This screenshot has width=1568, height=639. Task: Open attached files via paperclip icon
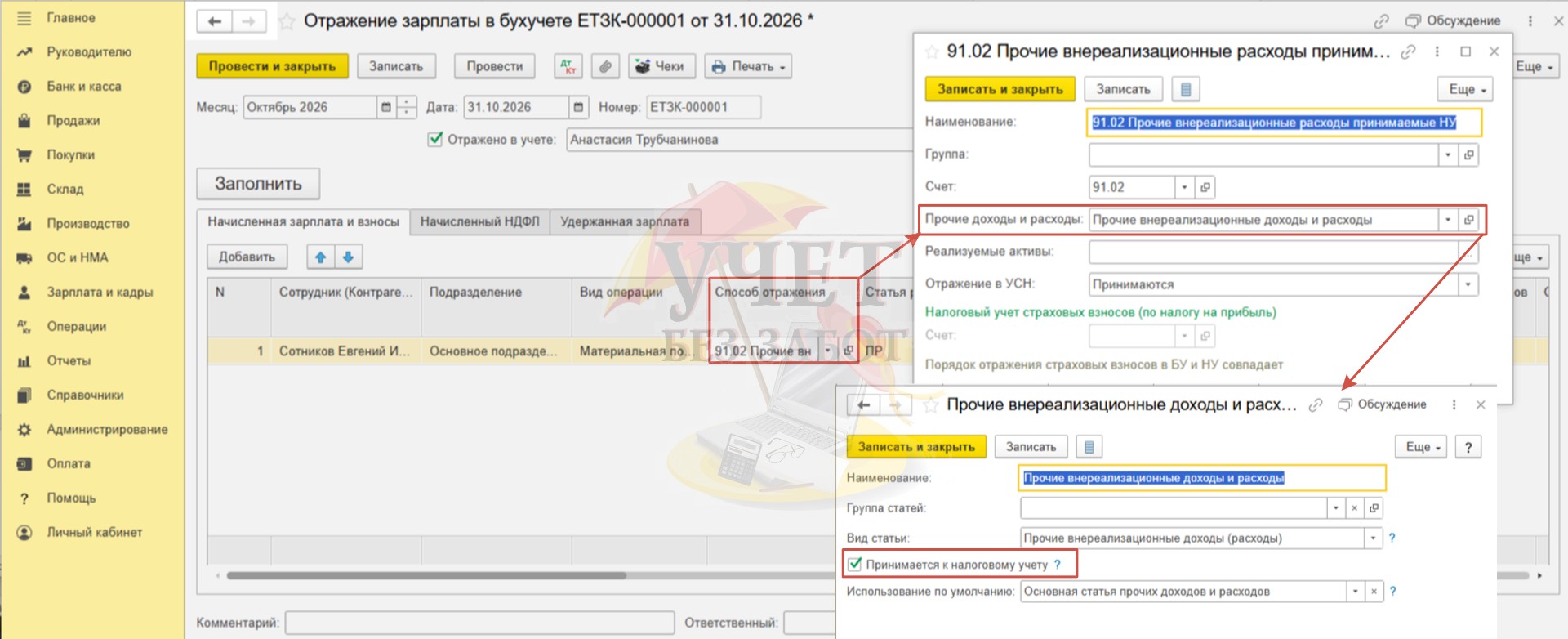tap(605, 66)
